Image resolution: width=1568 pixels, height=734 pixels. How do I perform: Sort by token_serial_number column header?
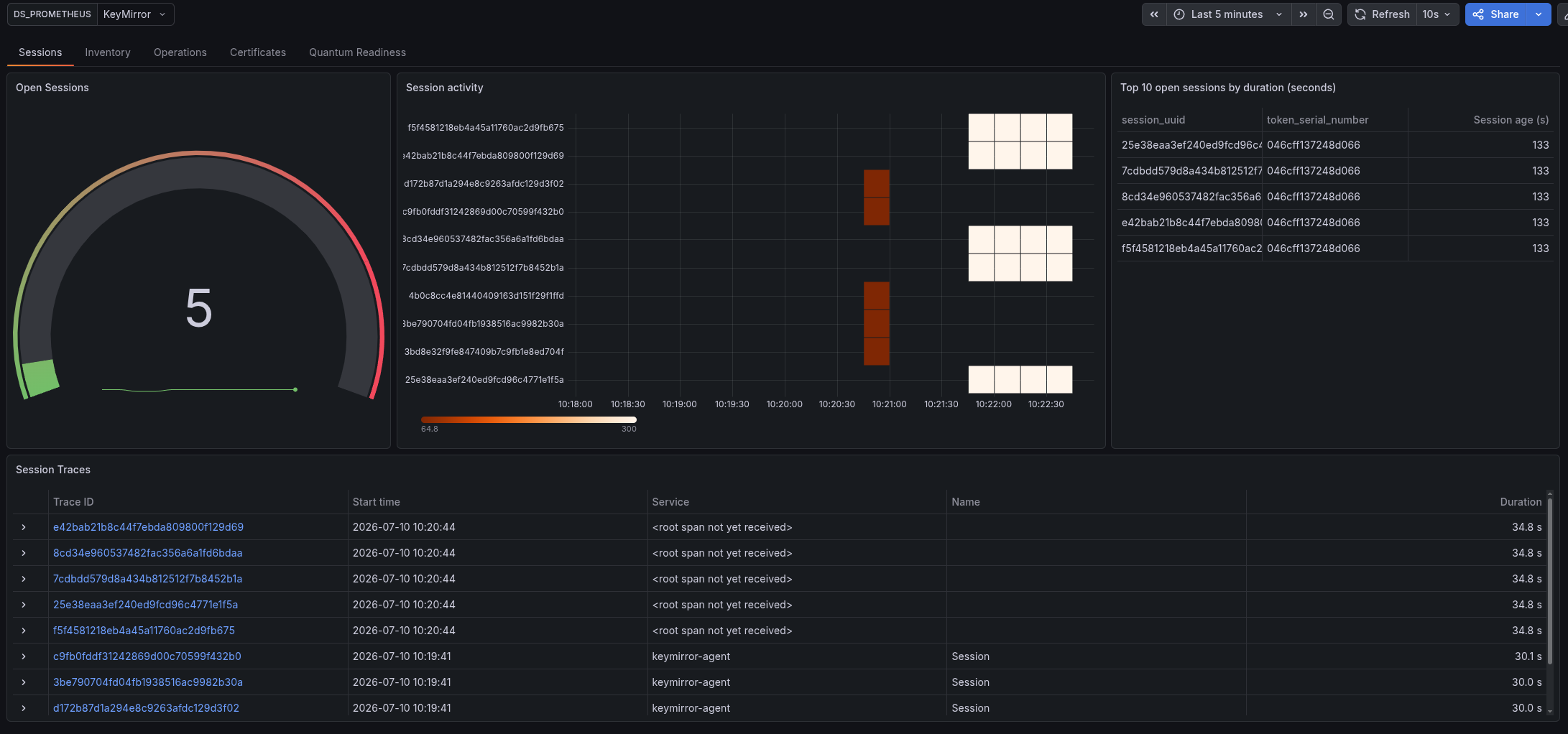point(1317,120)
